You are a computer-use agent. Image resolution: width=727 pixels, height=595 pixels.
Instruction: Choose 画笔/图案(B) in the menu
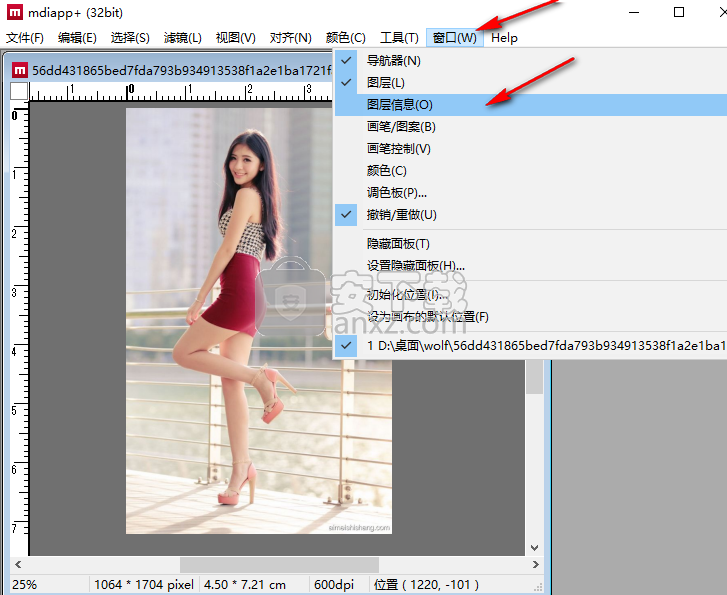[401, 127]
